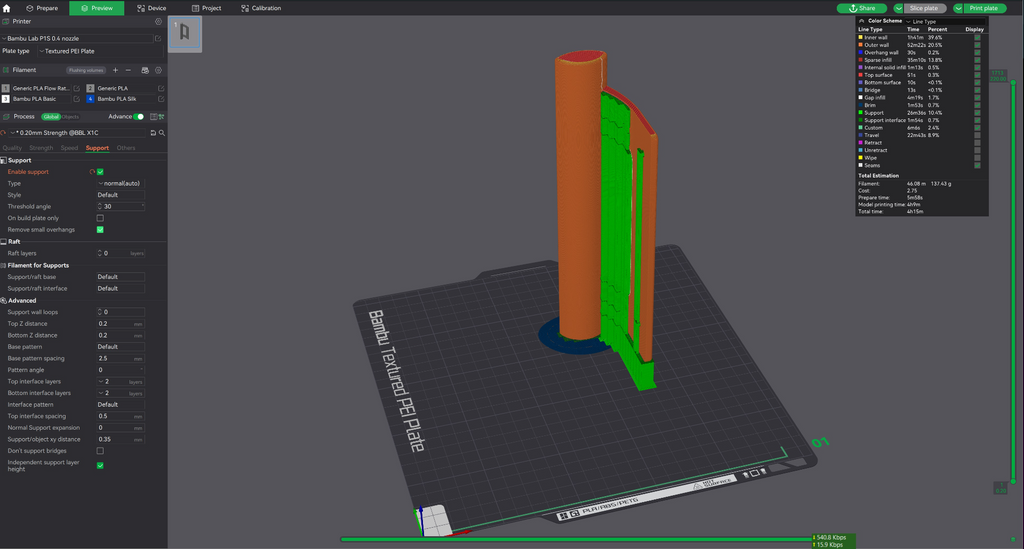Edit Generic PLA Flow Rate filament preset
Image resolution: width=1024 pixels, height=549 pixels.
pyautogui.click(x=76, y=88)
